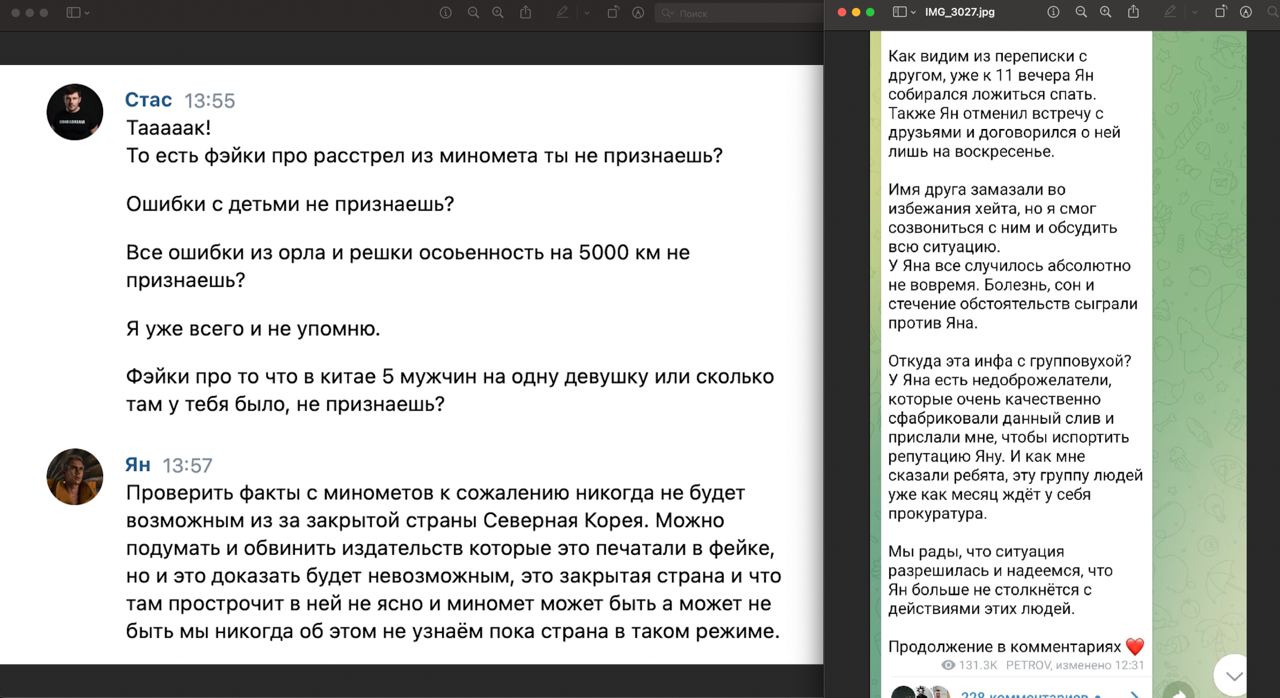Select highlight pen in the left Preview window
This screenshot has width=1280, height=698.
(x=562, y=13)
